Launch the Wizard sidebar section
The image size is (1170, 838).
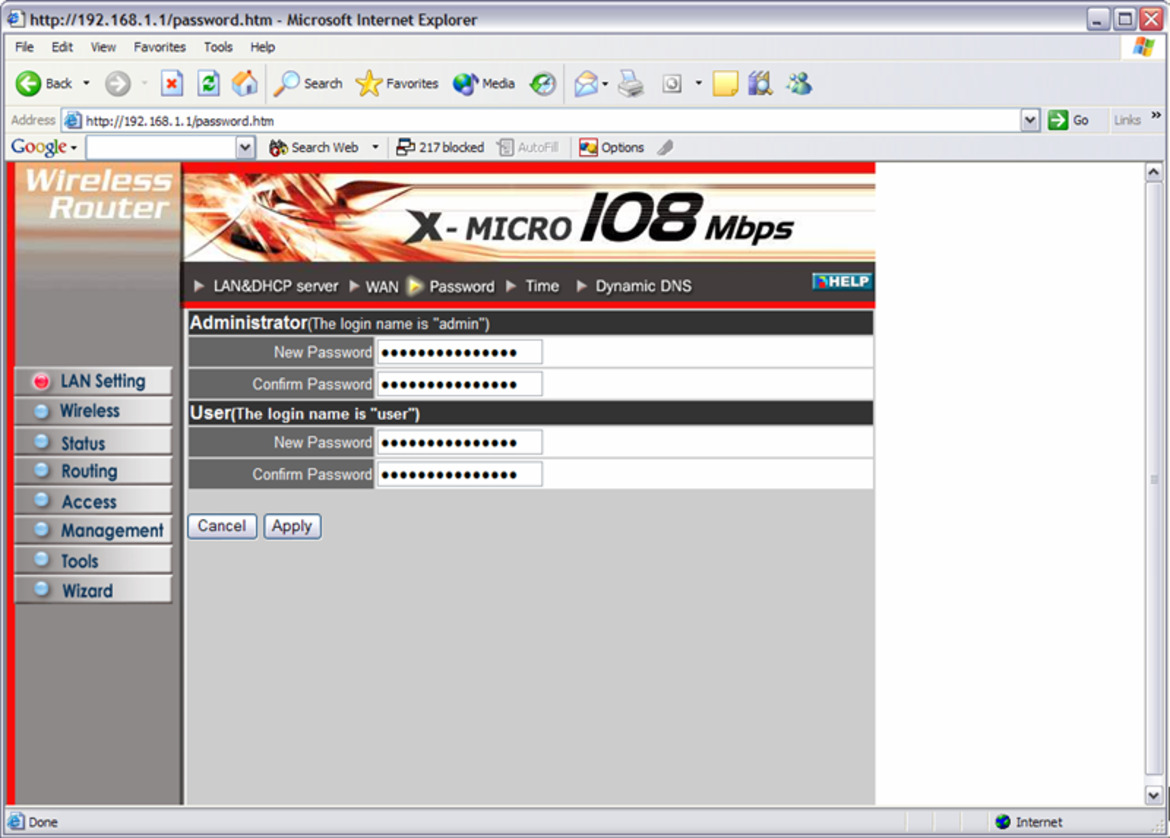(x=93, y=590)
